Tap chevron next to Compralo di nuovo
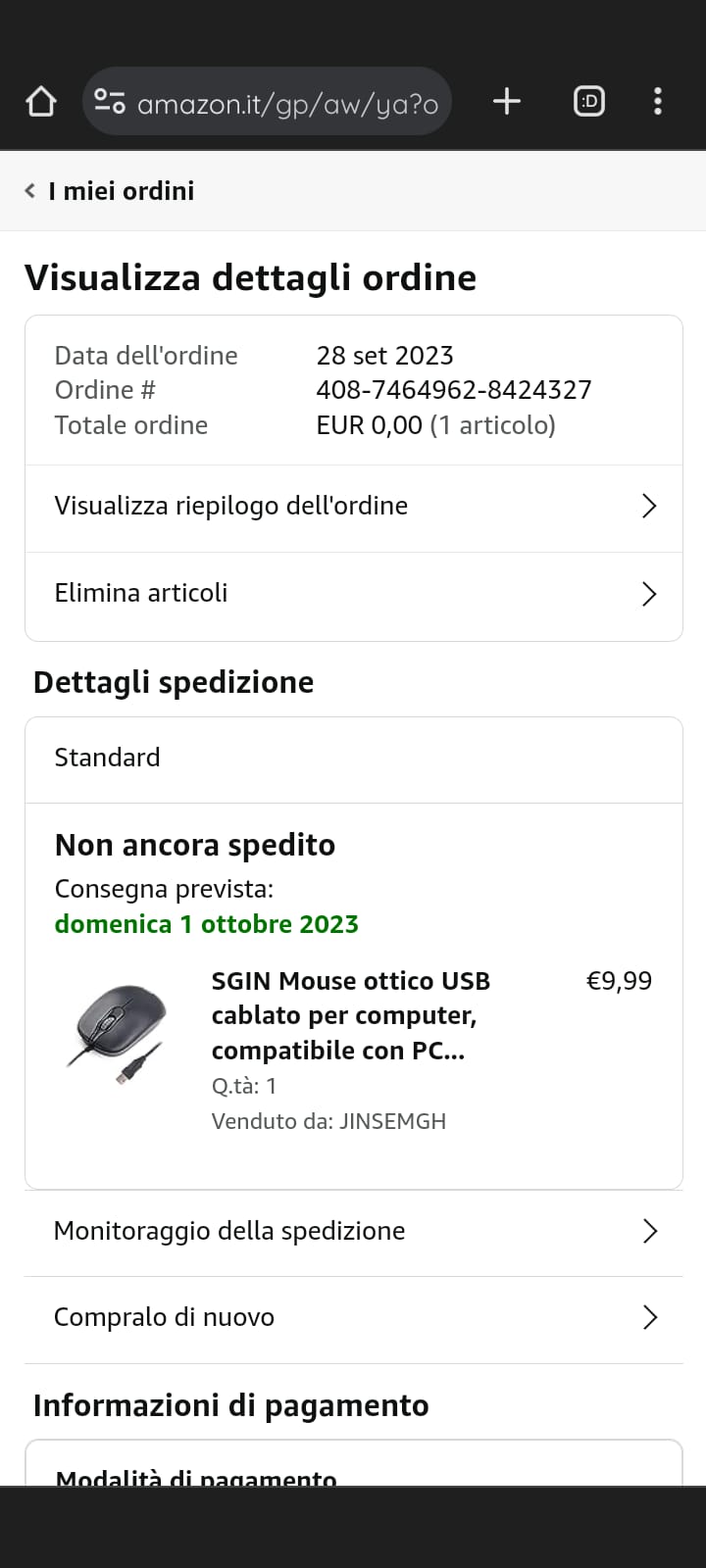 [649, 1317]
